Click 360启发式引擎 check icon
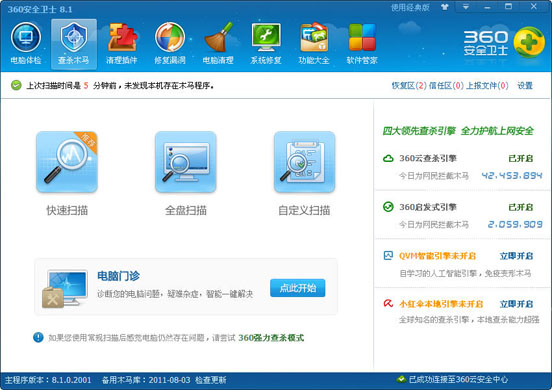 point(388,207)
